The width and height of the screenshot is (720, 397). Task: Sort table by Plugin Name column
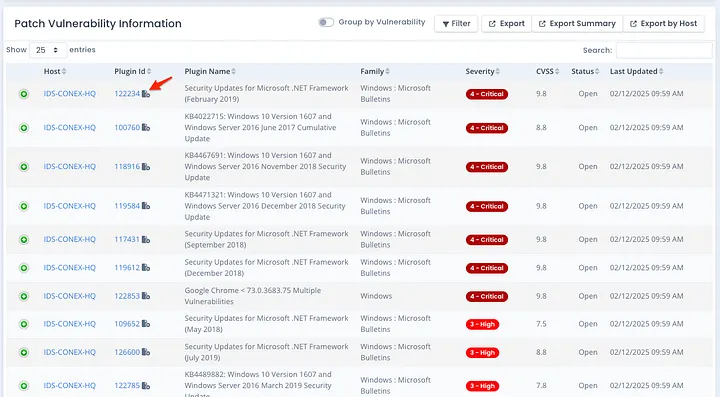[210, 71]
